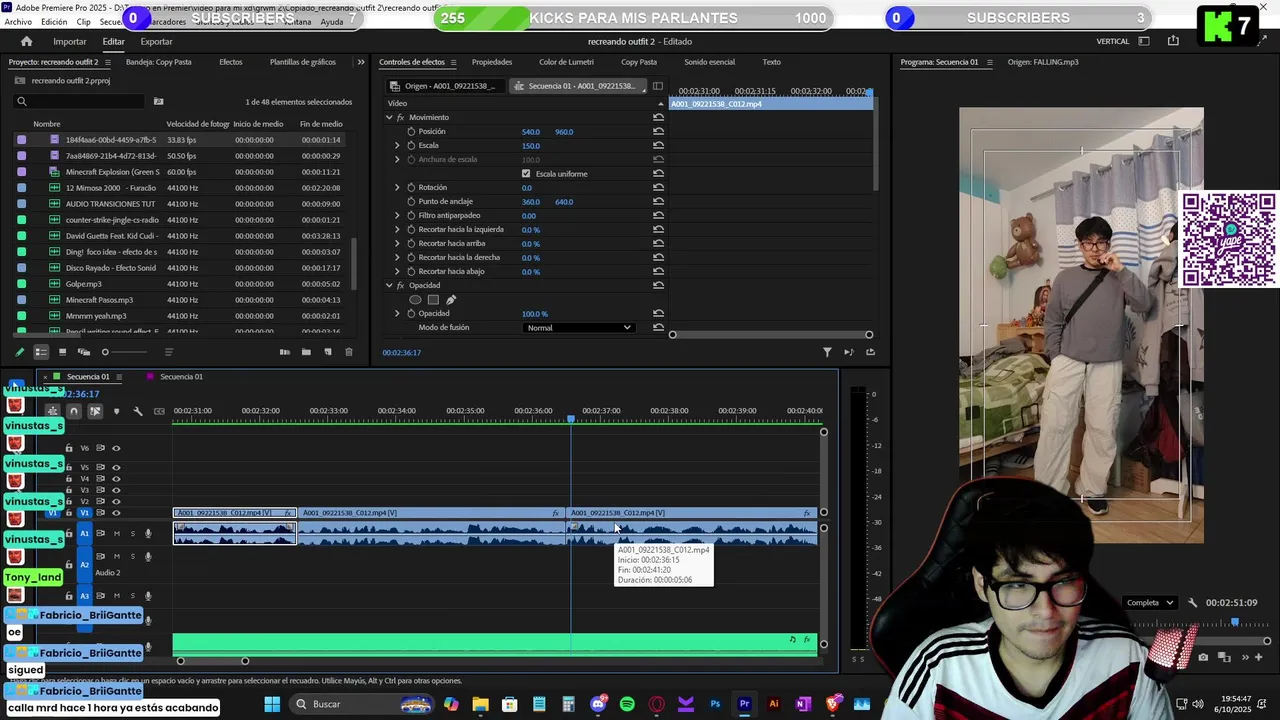Expand the Escala property
The height and width of the screenshot is (720, 1280).
[x=397, y=145]
